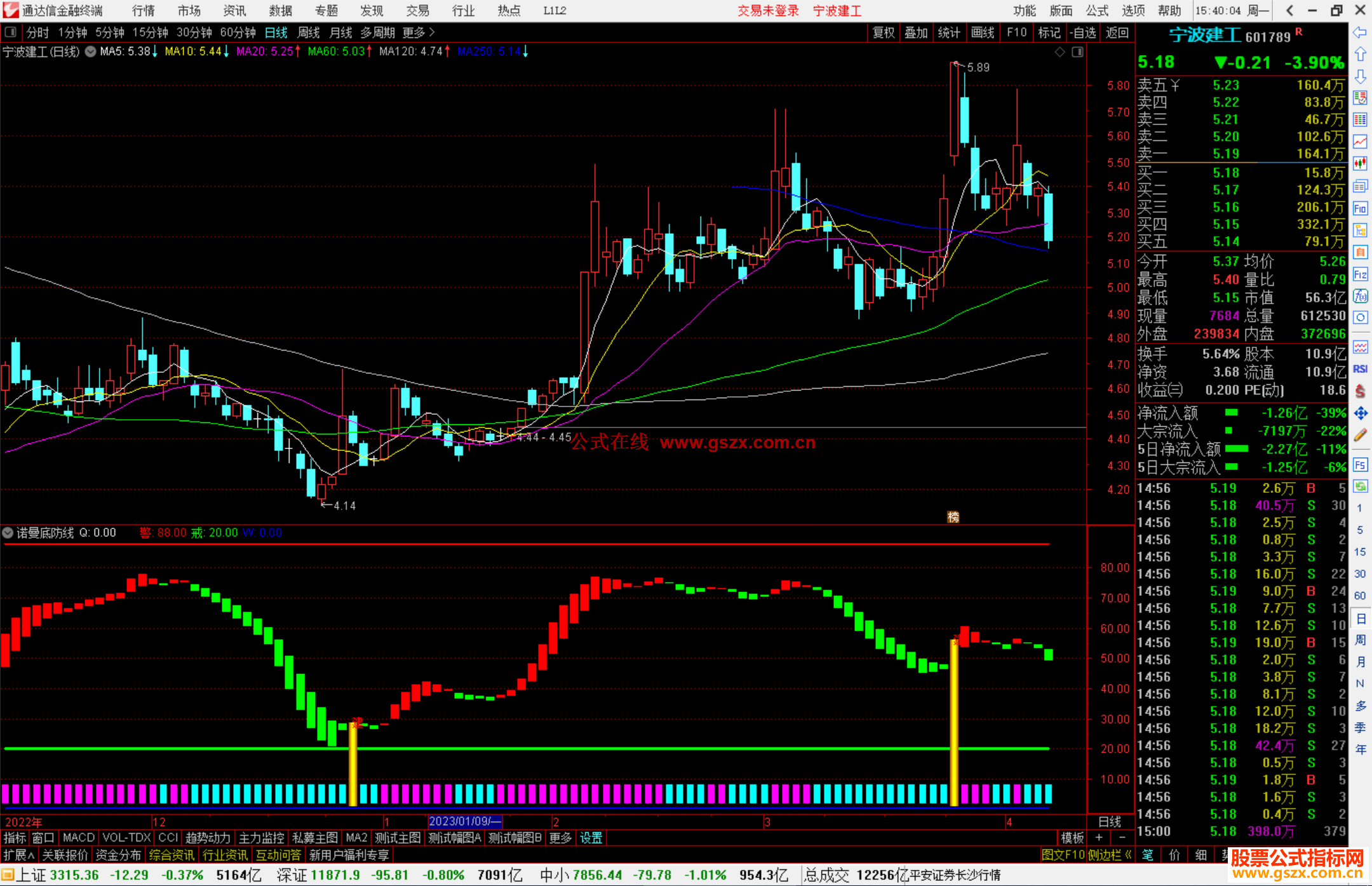Click the 画线 drawing button

[x=983, y=32]
